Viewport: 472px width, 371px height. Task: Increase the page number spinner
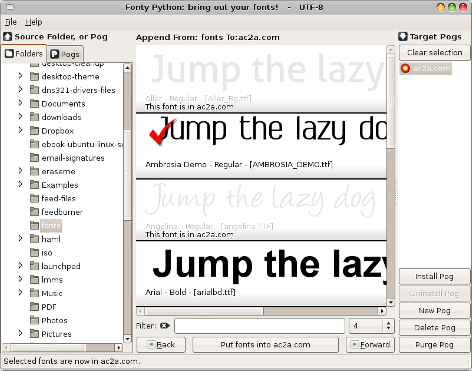point(388,323)
